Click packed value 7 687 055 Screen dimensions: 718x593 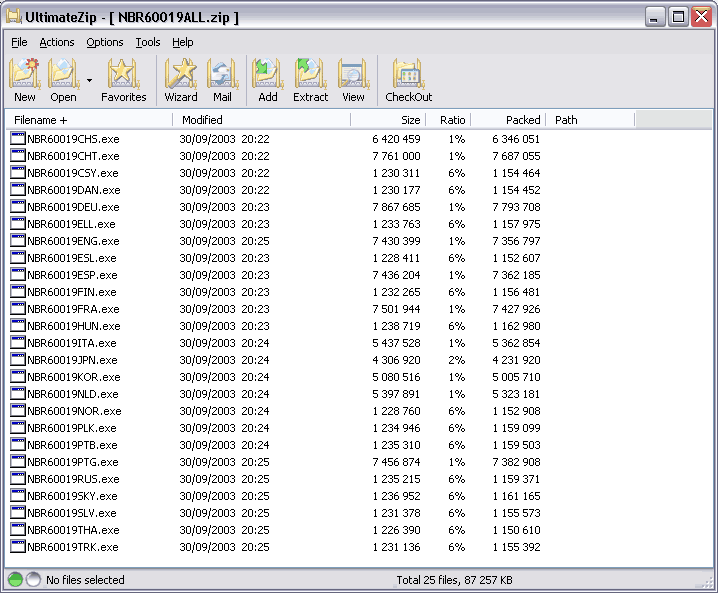(516, 156)
